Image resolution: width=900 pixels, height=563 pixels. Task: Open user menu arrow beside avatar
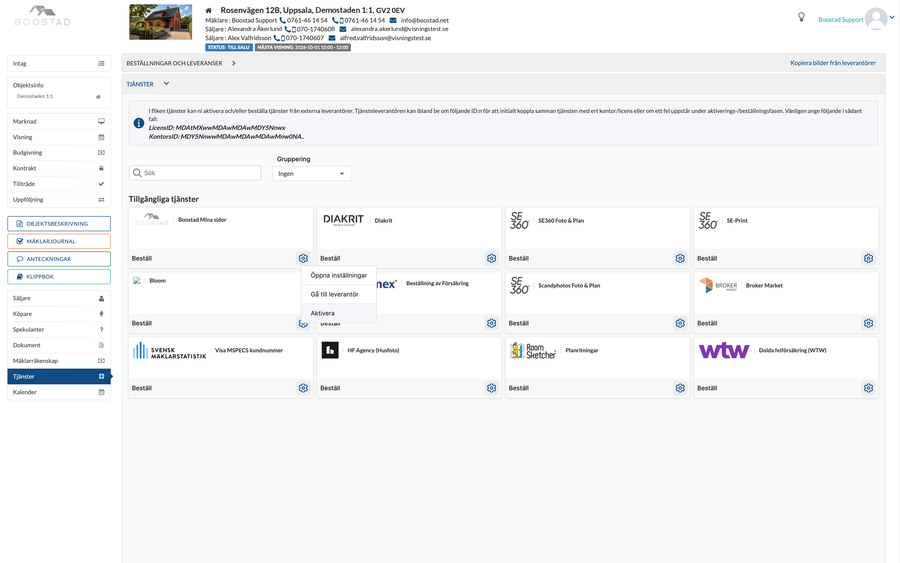pyautogui.click(x=892, y=17)
